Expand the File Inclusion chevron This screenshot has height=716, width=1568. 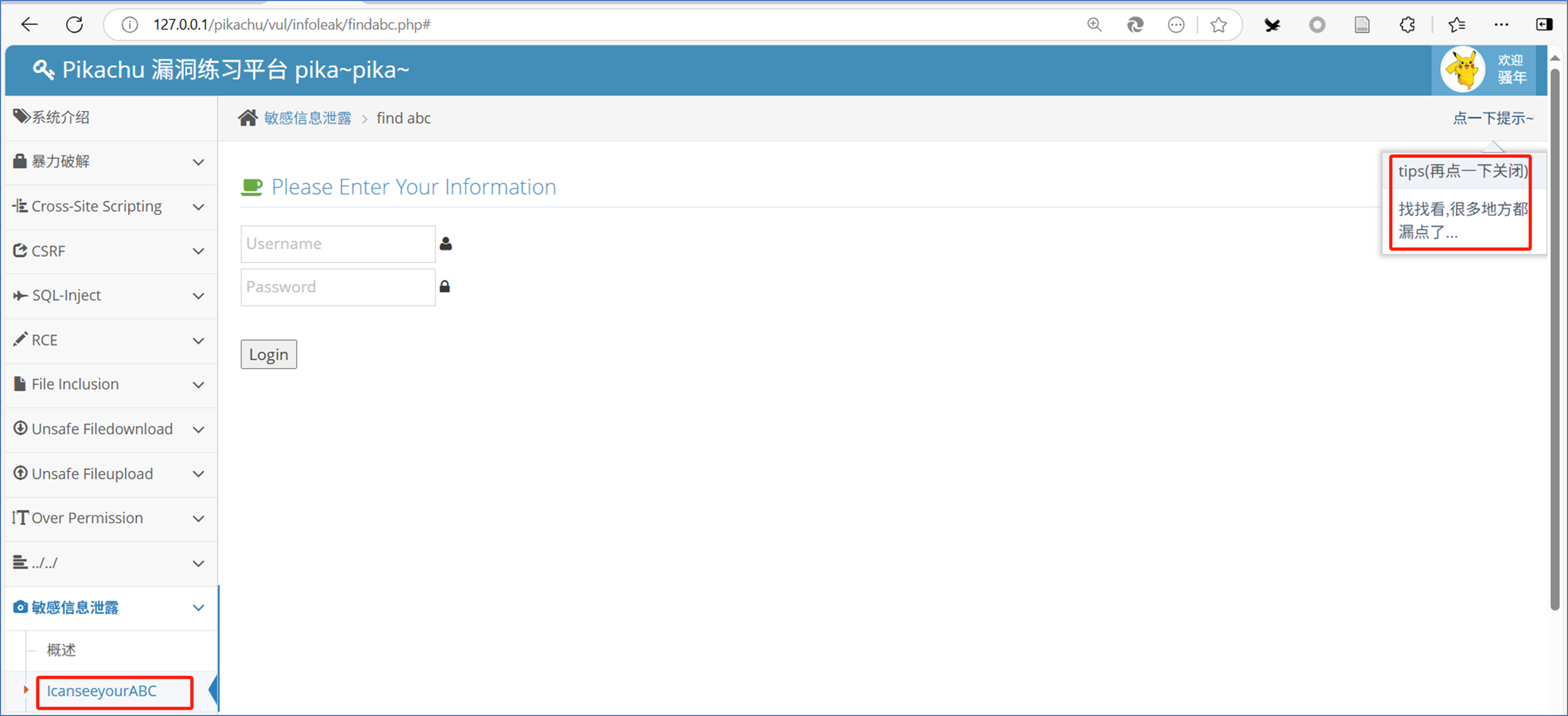(198, 385)
